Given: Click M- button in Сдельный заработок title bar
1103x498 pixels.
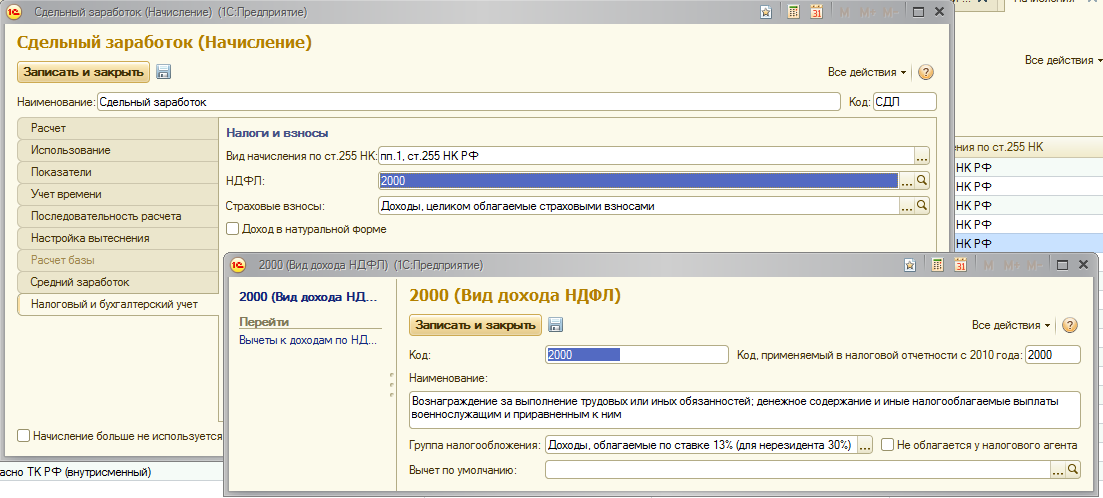Looking at the screenshot, I should point(891,12).
